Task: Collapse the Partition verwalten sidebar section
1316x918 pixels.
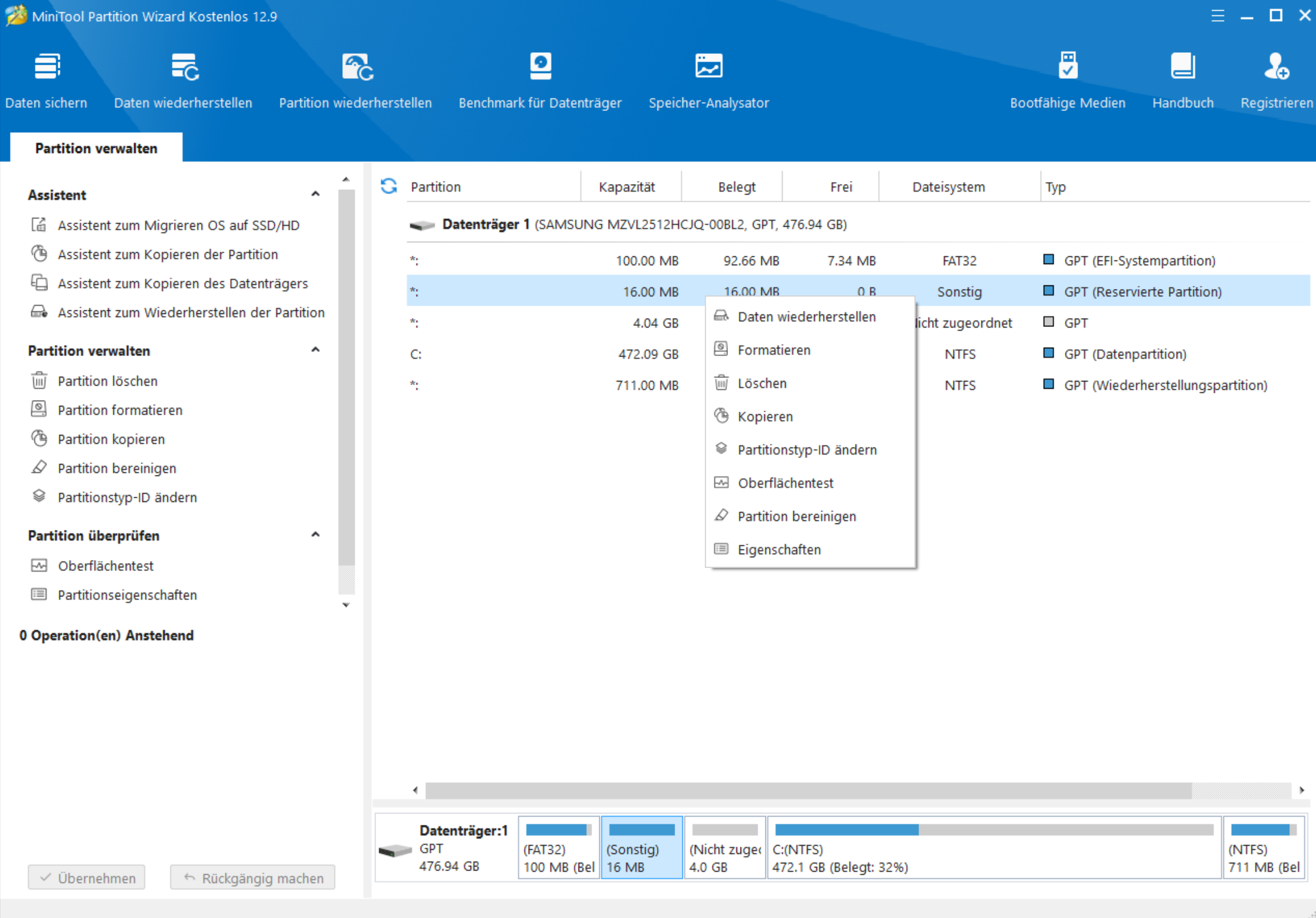Action: [x=316, y=350]
